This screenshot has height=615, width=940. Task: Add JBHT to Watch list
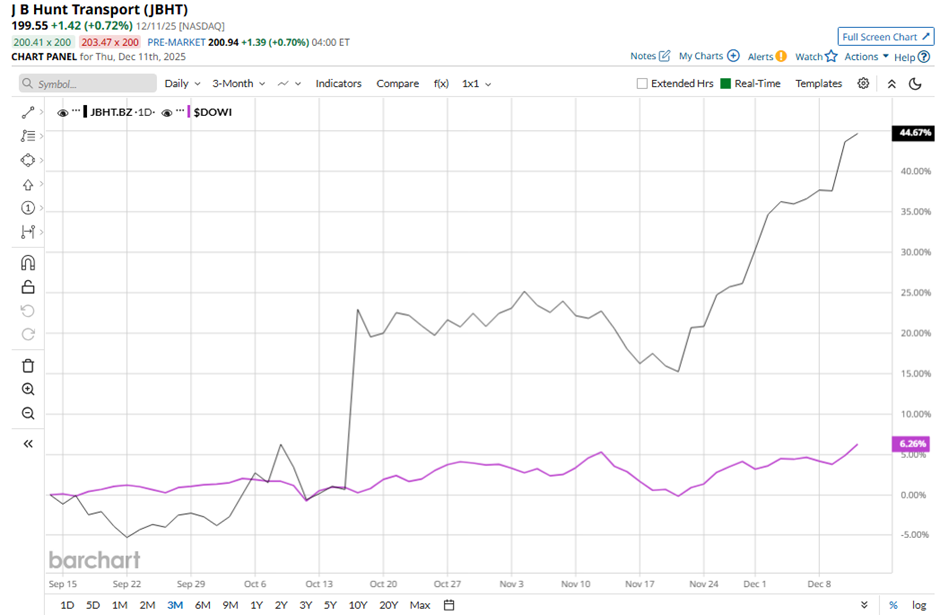[x=816, y=56]
